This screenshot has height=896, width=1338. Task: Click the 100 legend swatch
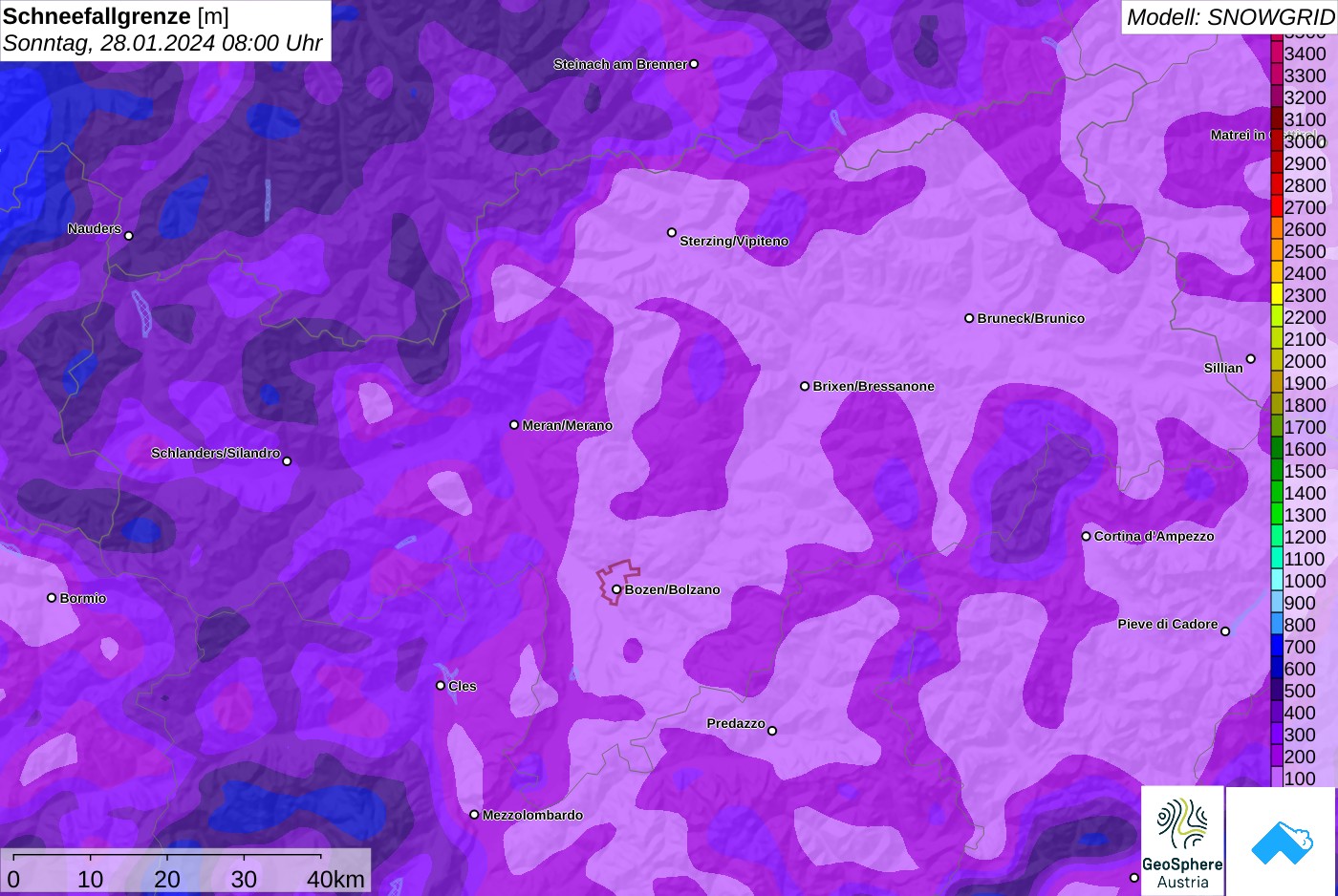[1276, 779]
